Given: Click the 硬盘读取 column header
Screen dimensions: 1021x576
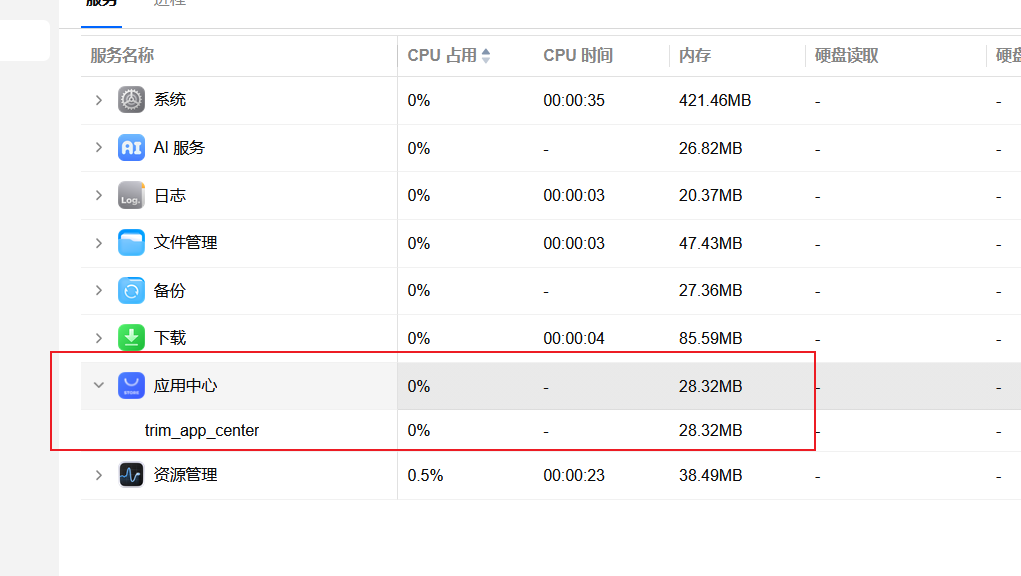Looking at the screenshot, I should point(846,56).
